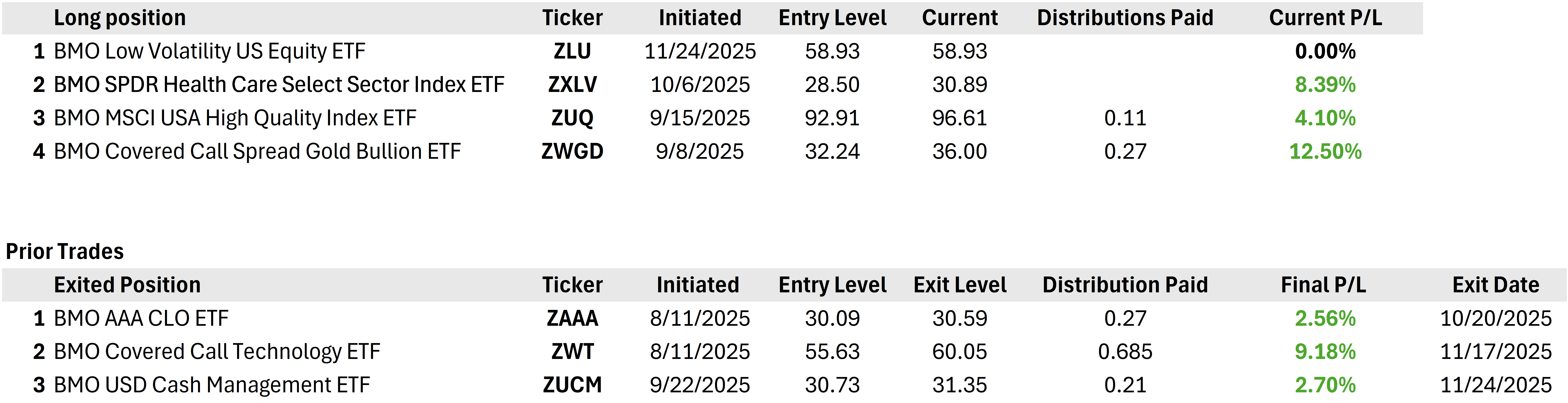This screenshot has height=403, width=1568.
Task: Click the 8.39% current P/L cell
Action: [1325, 85]
